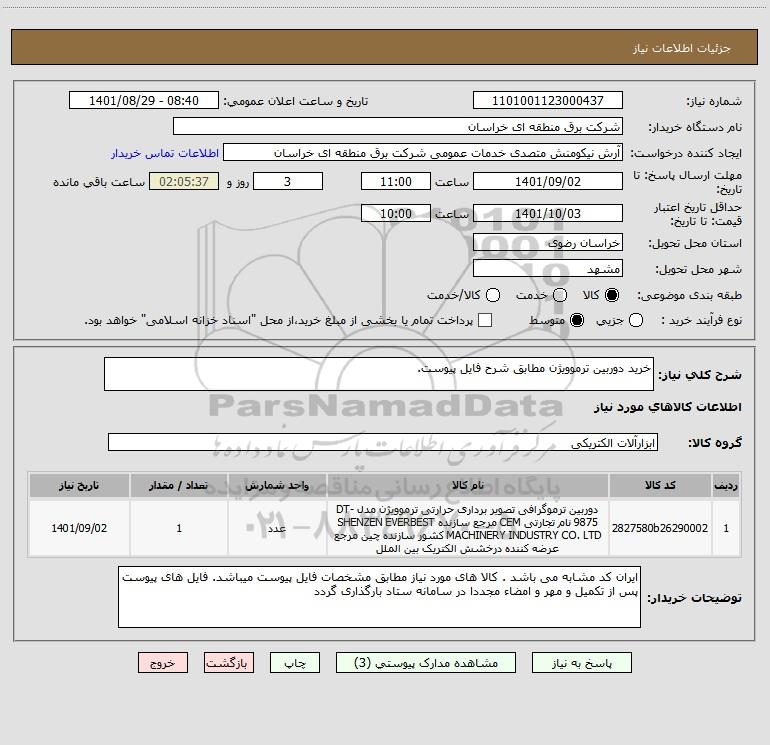Toggle the Islamic treasury payment checkbox
770x745 pixels.
tap(485, 320)
